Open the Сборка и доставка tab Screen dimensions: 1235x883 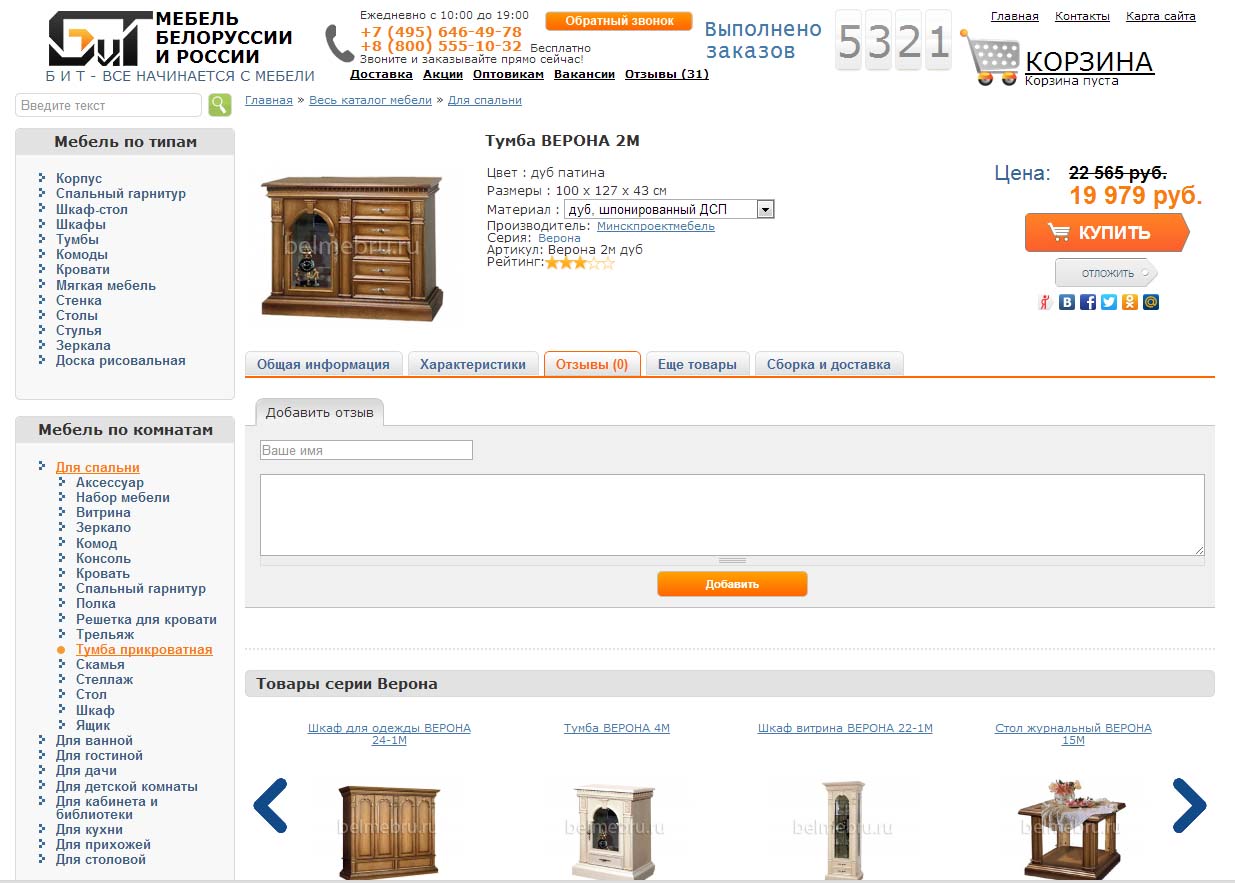(x=829, y=364)
